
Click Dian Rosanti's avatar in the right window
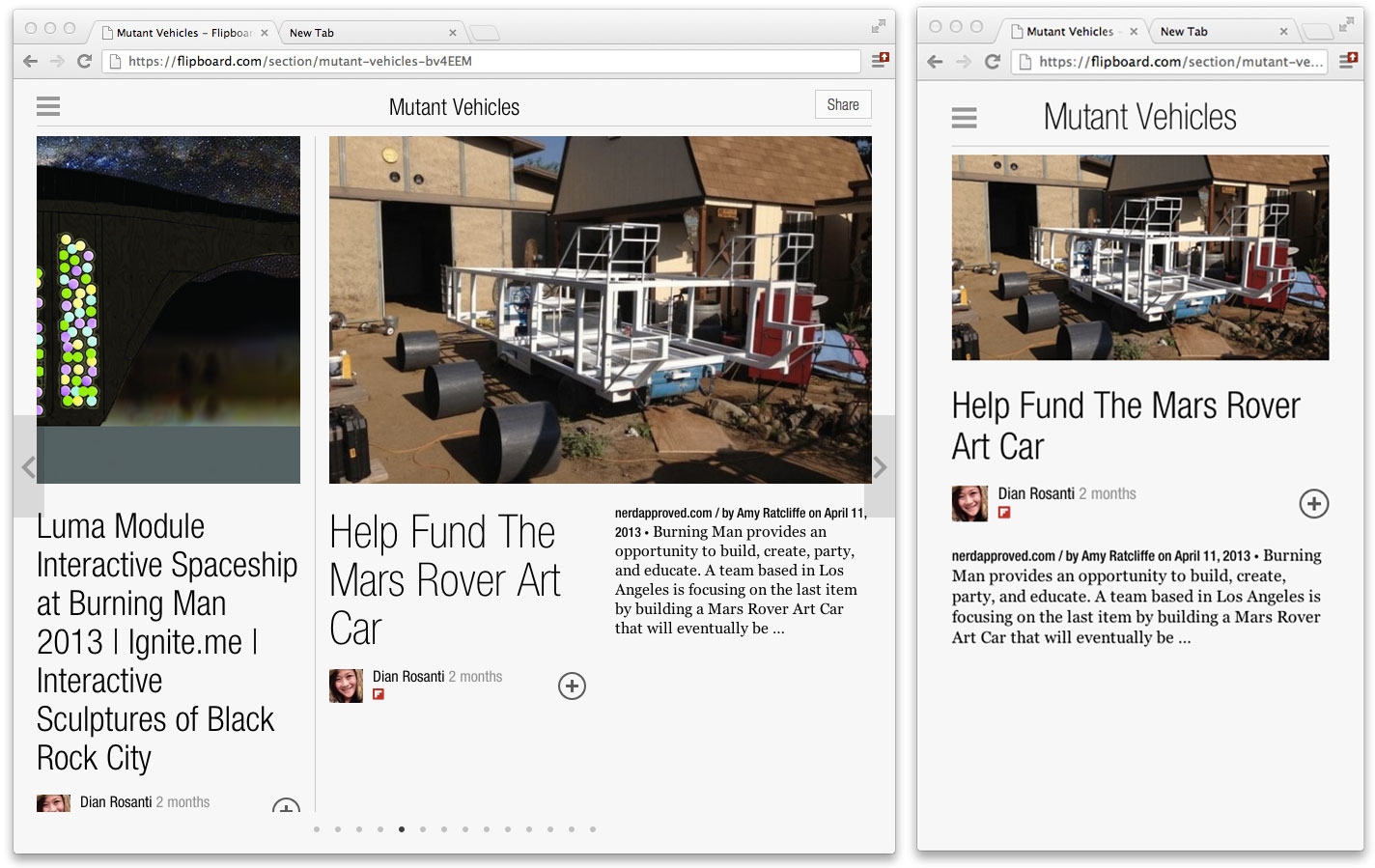click(969, 503)
